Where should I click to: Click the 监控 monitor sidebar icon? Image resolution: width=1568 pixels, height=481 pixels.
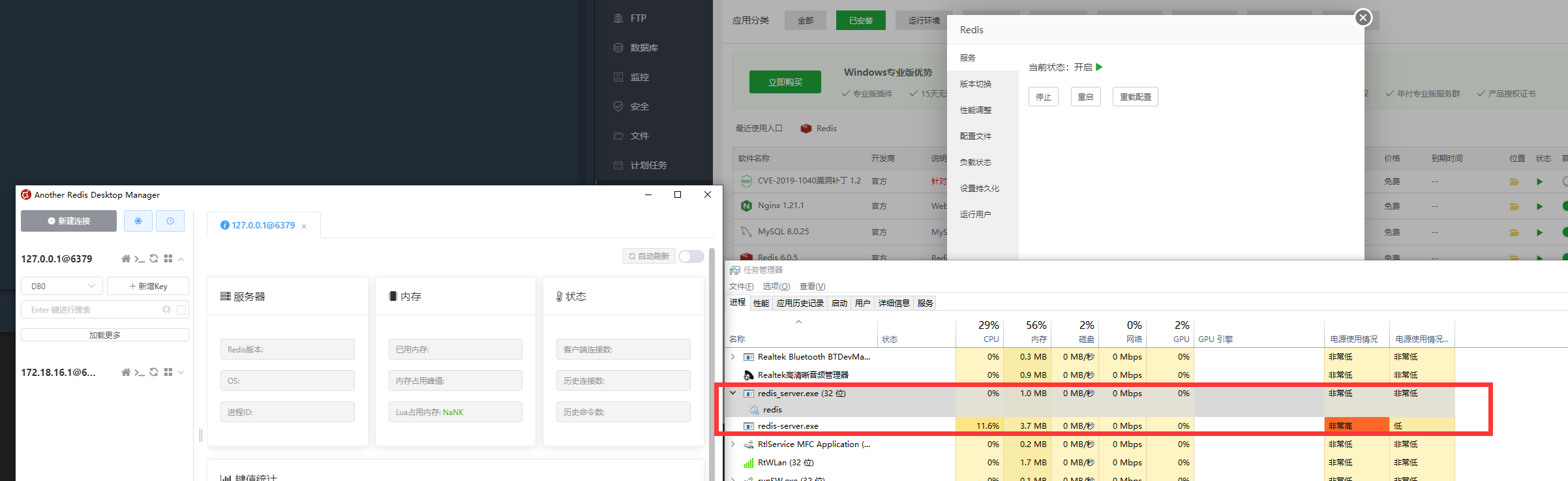click(x=618, y=77)
